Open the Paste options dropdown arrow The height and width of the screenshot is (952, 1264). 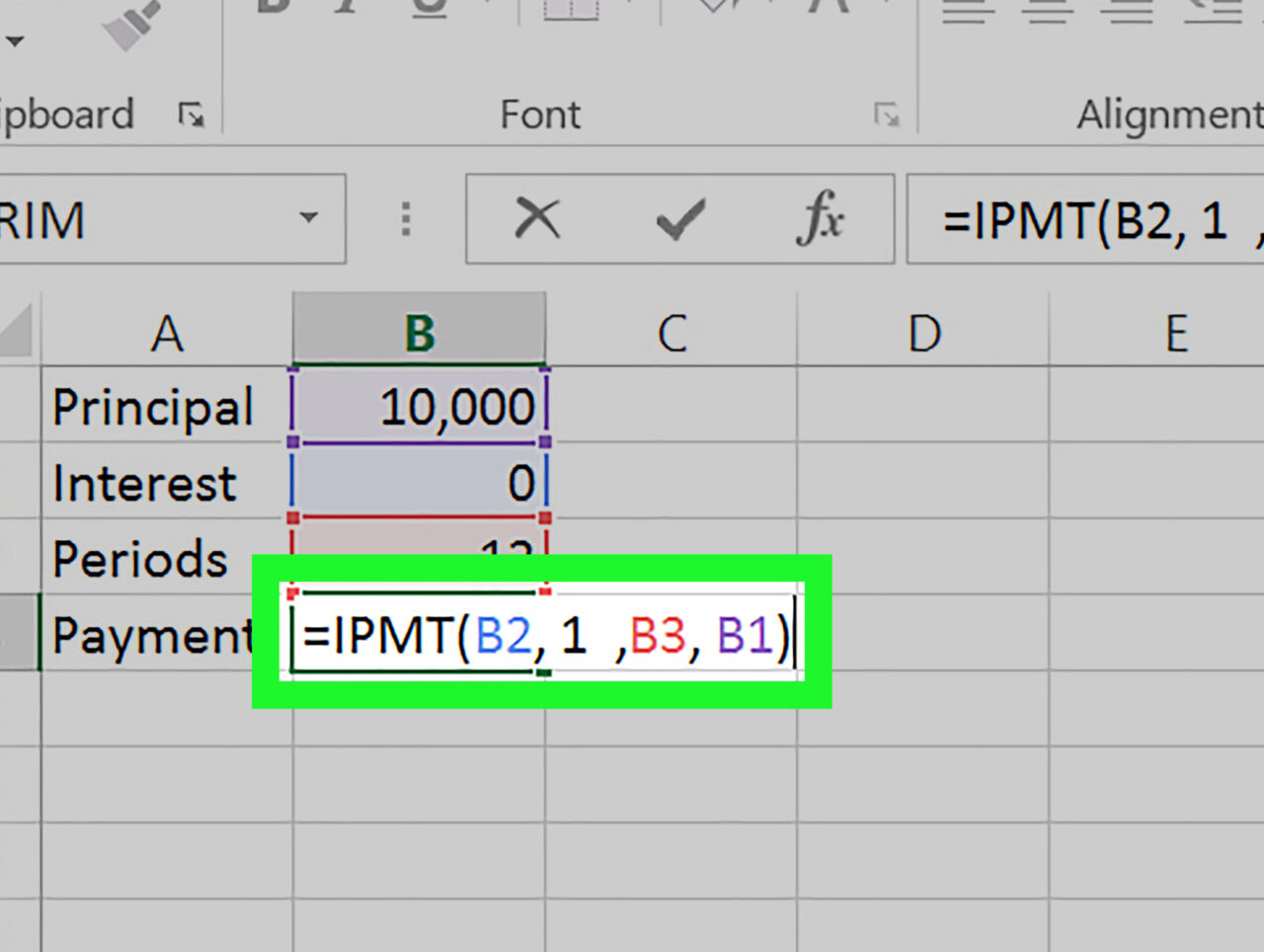pos(14,41)
